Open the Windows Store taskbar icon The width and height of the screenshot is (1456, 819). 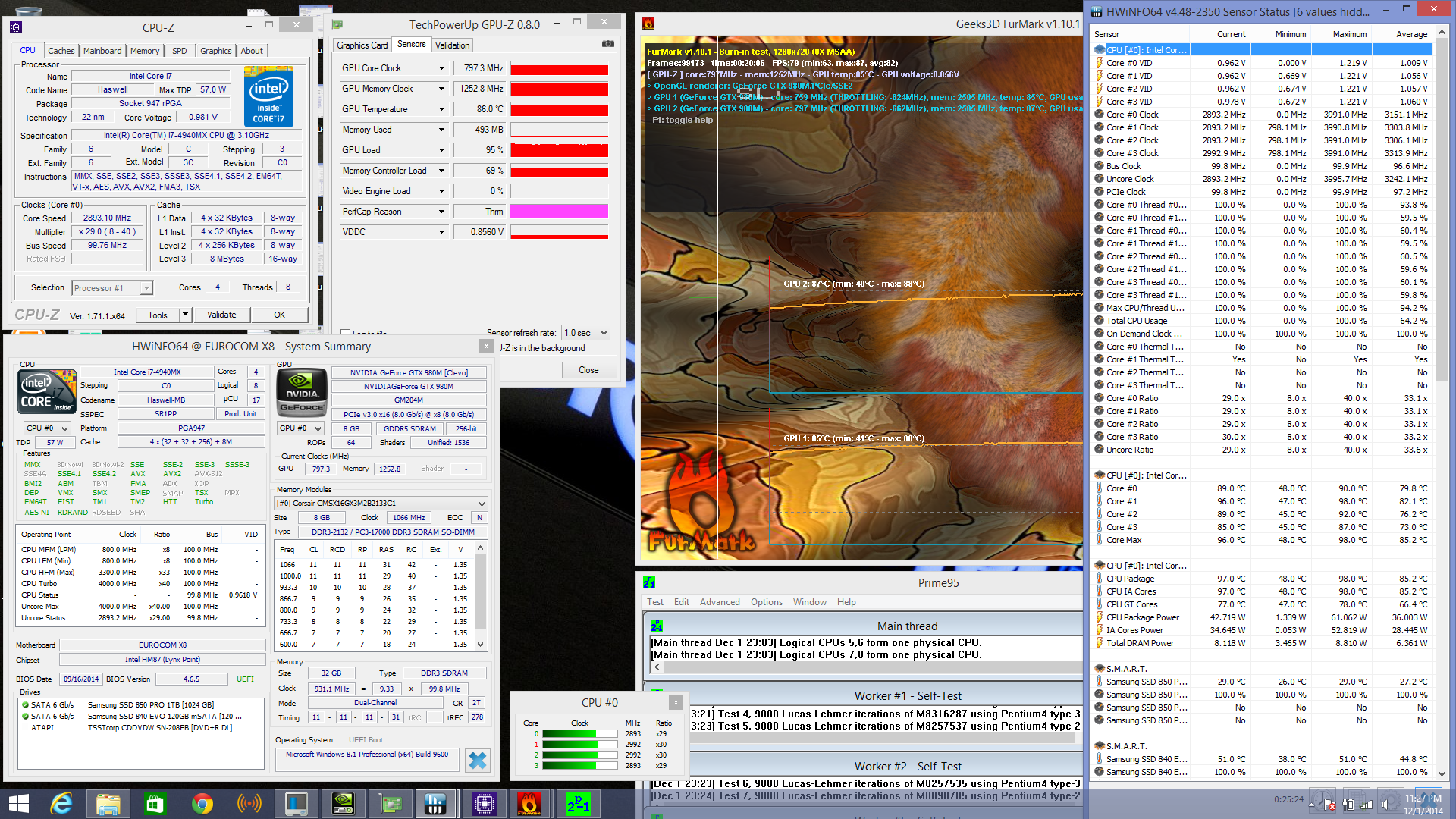pos(155,803)
